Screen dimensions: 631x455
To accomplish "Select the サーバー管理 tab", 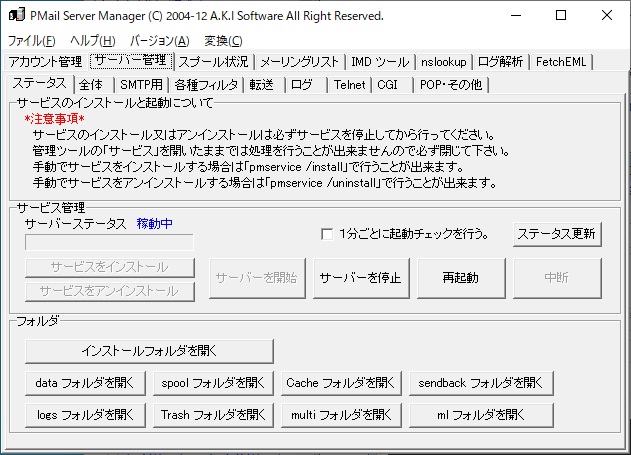I will tap(132, 61).
